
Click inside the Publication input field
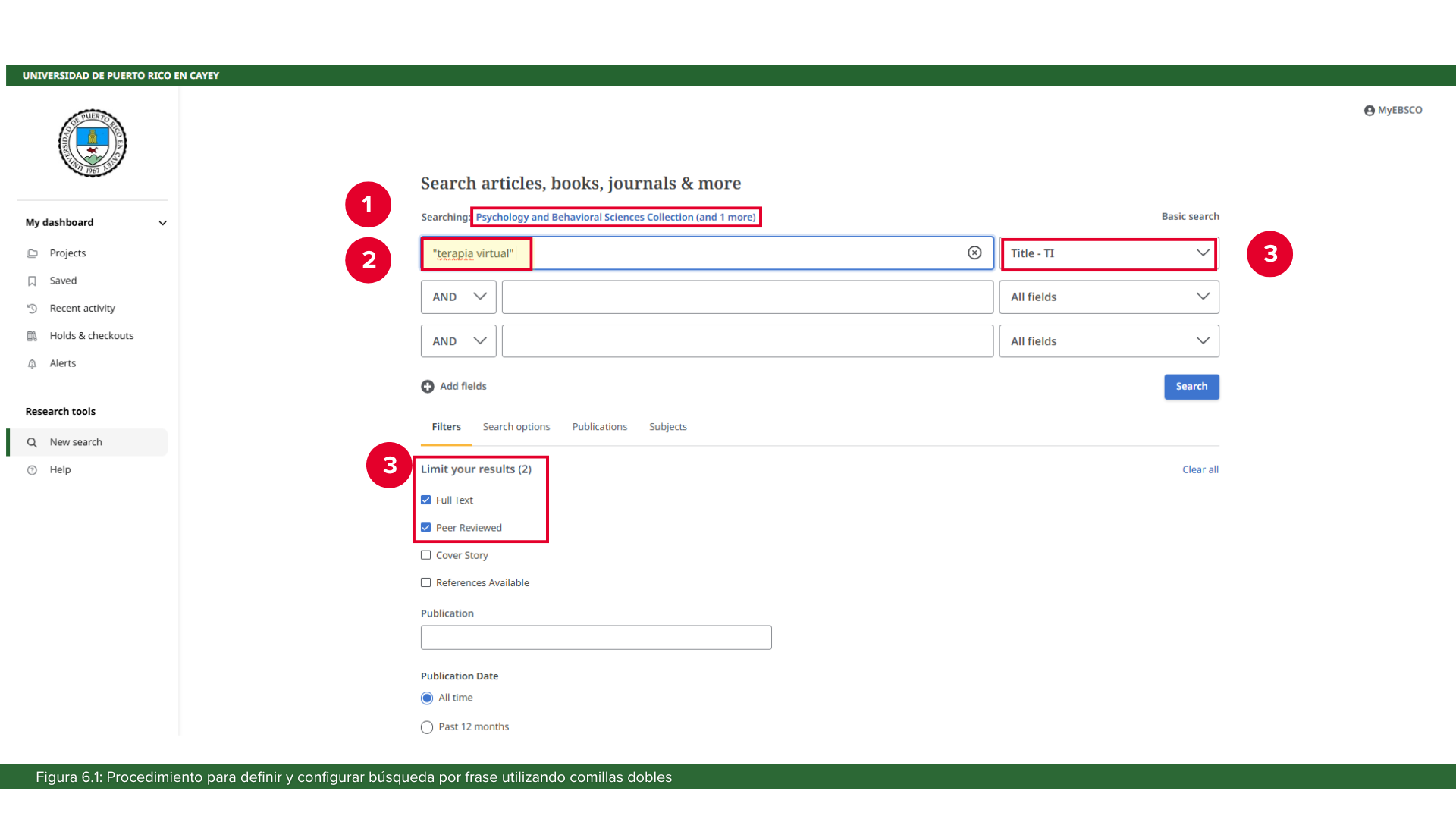coord(596,638)
